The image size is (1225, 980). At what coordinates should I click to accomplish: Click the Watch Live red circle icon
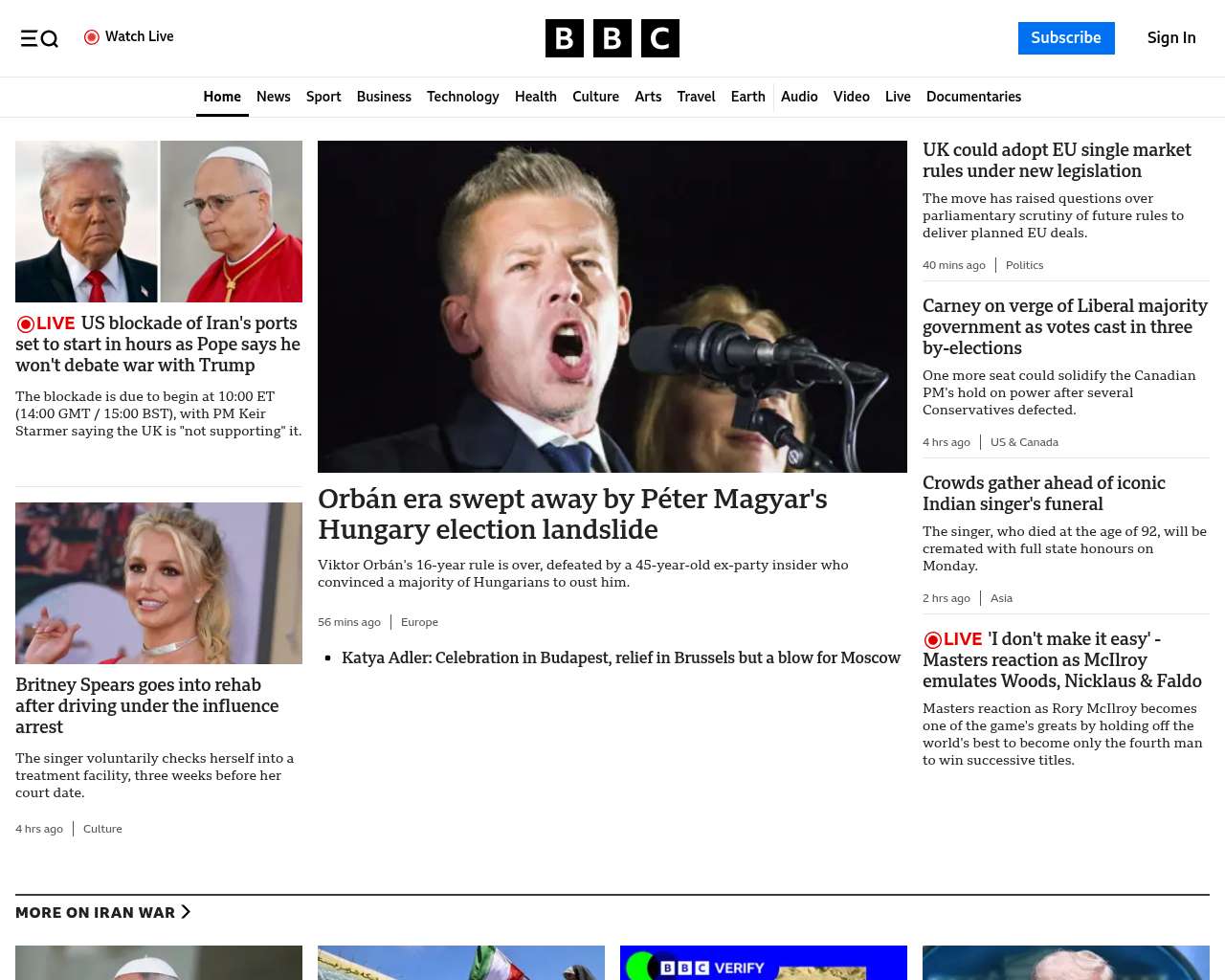pos(92,37)
